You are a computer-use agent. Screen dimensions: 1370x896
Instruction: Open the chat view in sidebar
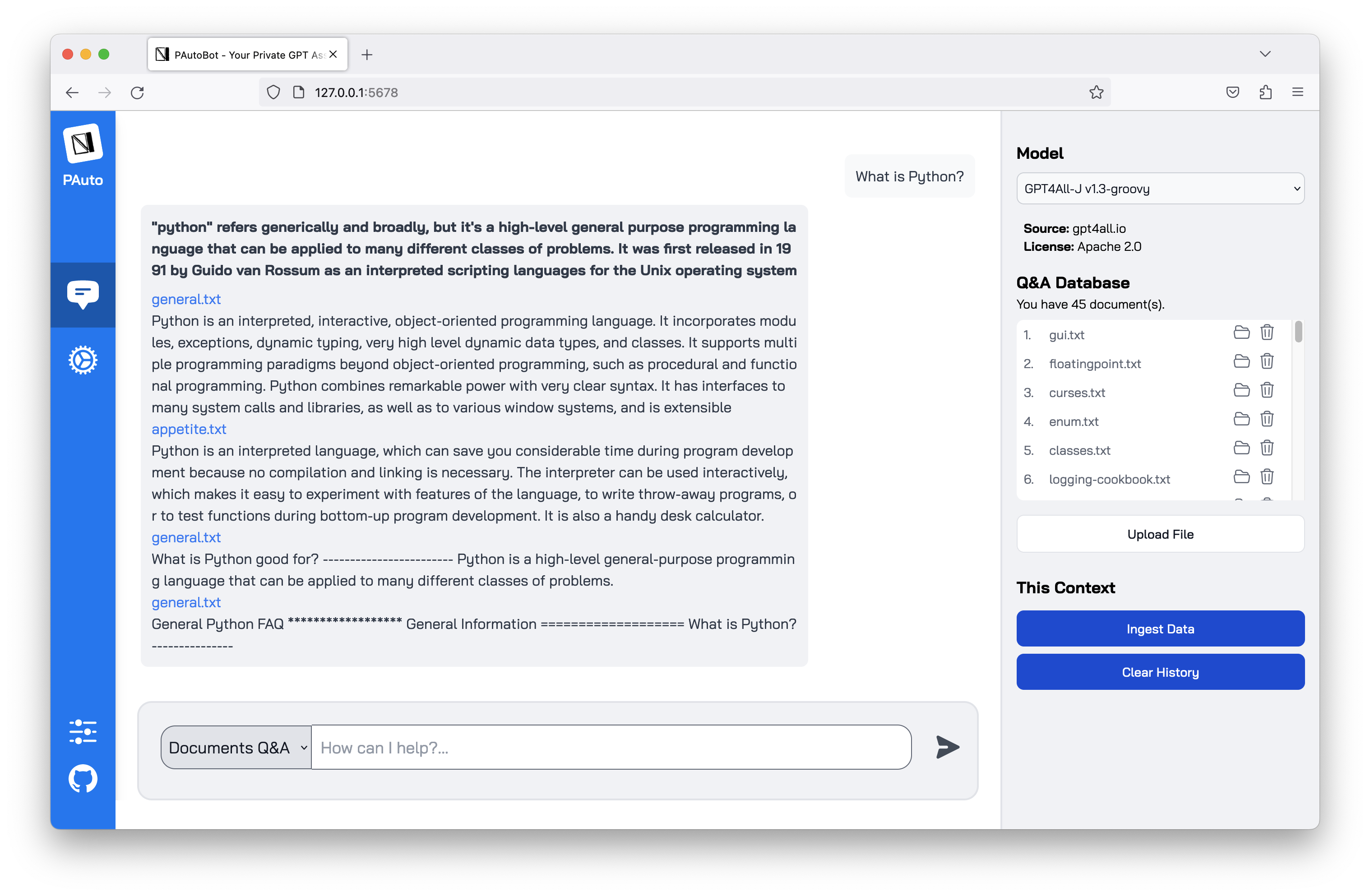point(82,295)
